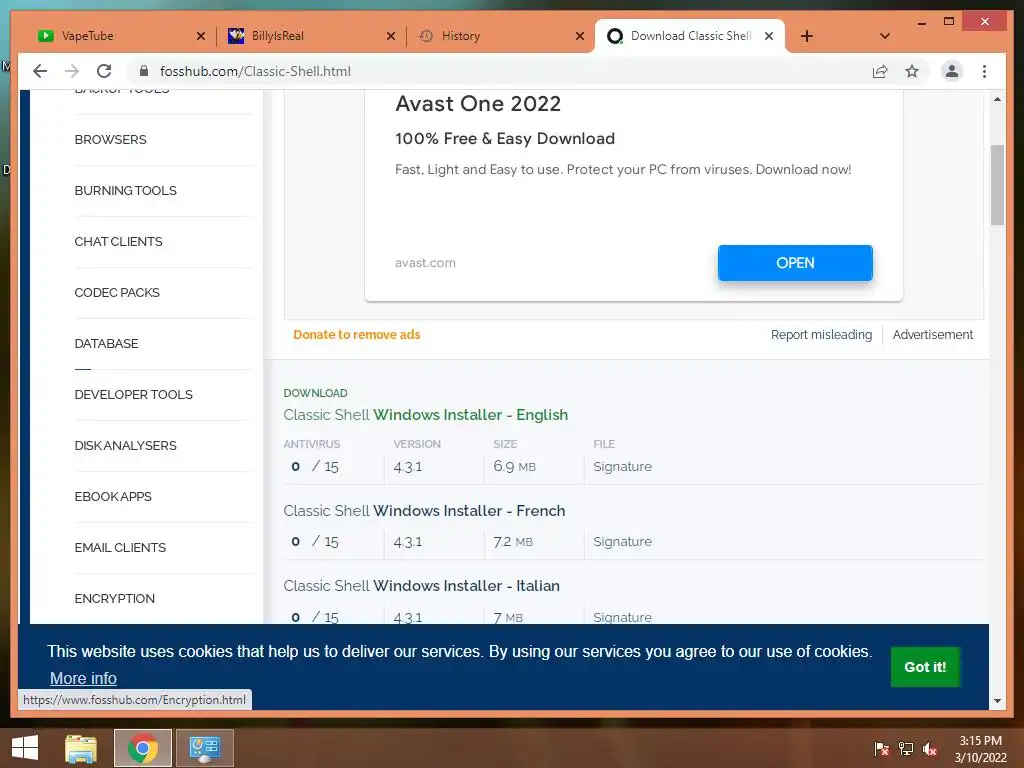
Task: Open the EMAIL CLIENTS category
Action: click(x=120, y=547)
